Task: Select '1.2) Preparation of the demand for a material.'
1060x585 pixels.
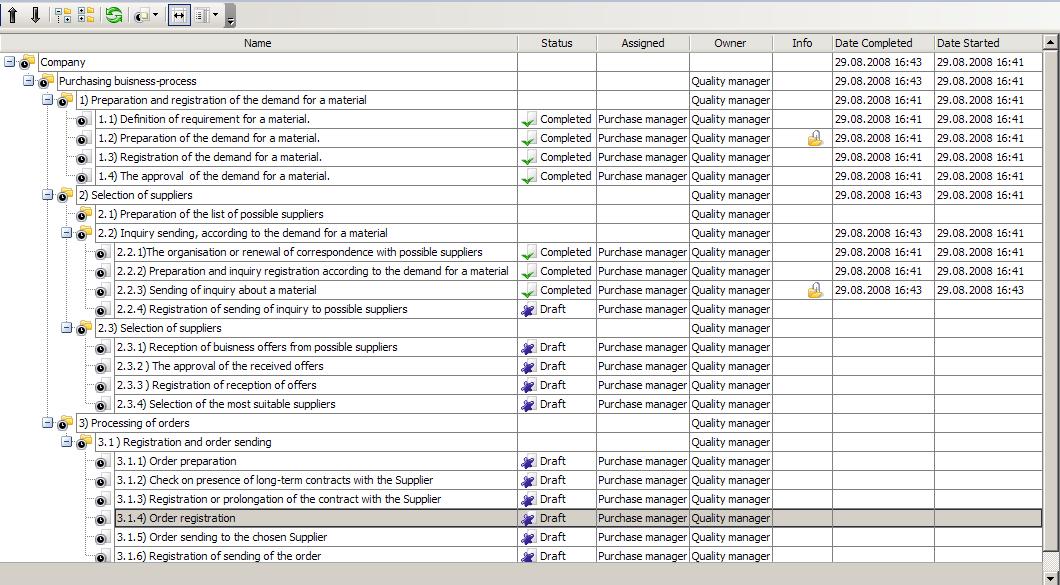Action: [x=209, y=138]
